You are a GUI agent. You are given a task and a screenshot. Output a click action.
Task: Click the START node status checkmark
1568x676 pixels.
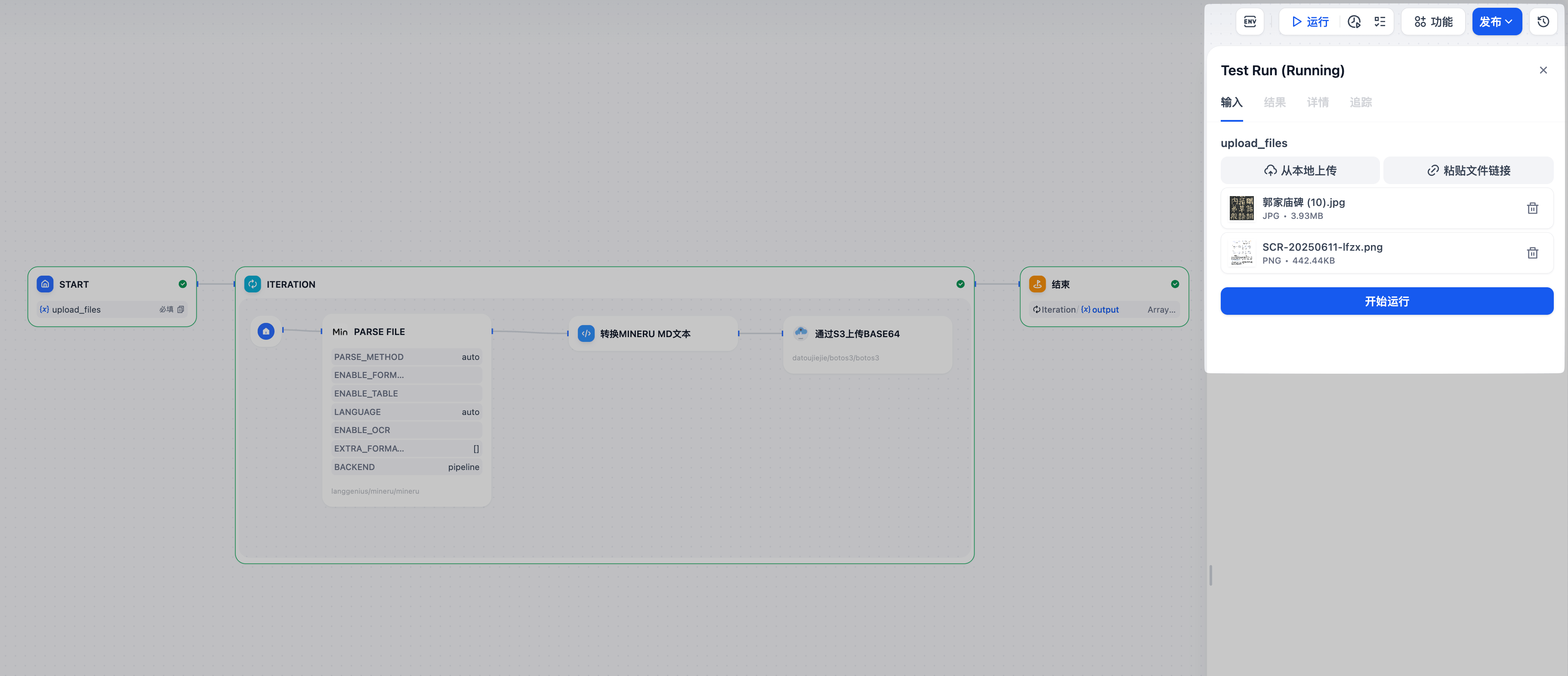click(x=182, y=284)
